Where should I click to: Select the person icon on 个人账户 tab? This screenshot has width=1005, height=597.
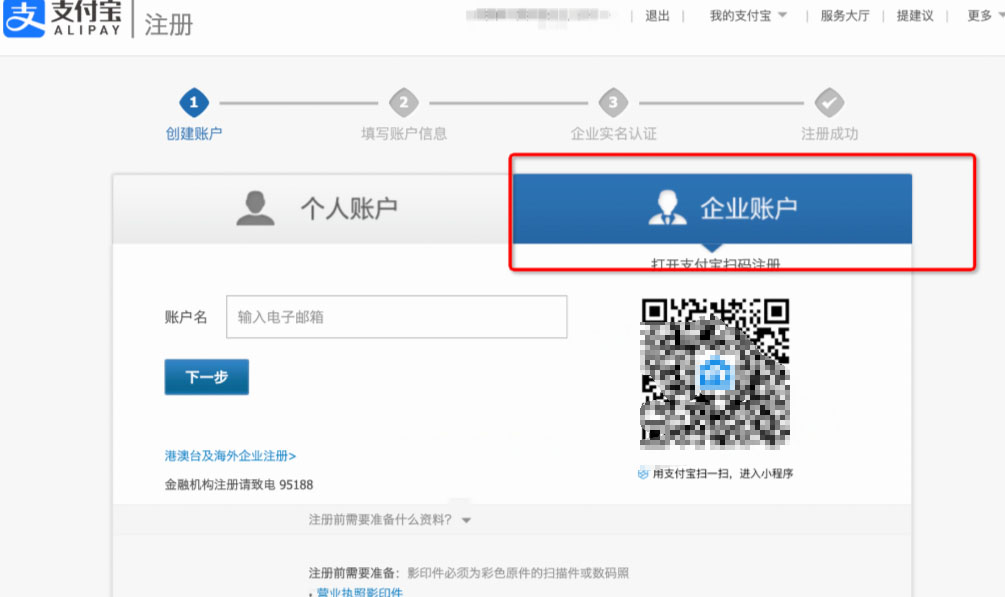pos(254,207)
